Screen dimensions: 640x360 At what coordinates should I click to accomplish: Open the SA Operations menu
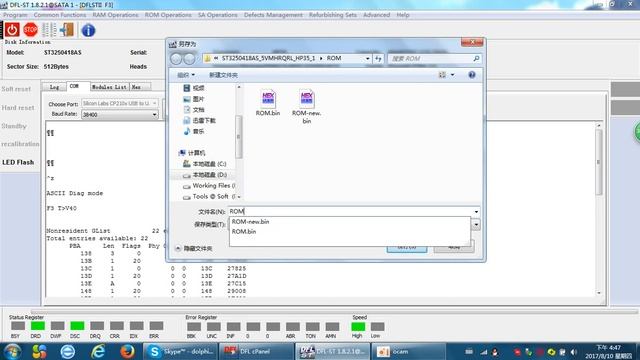[218, 15]
